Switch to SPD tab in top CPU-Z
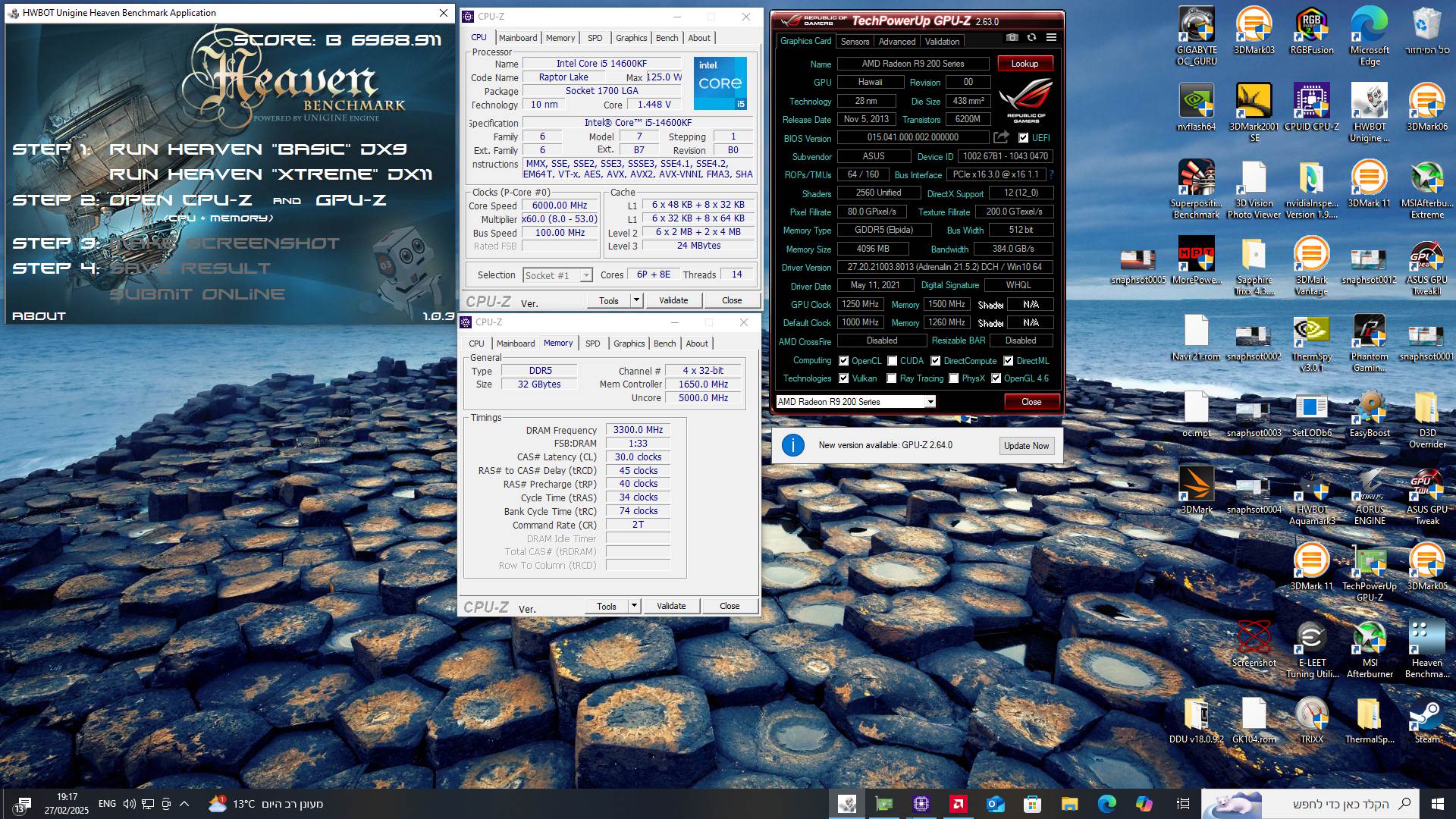Image resolution: width=1456 pixels, height=819 pixels. [x=595, y=38]
